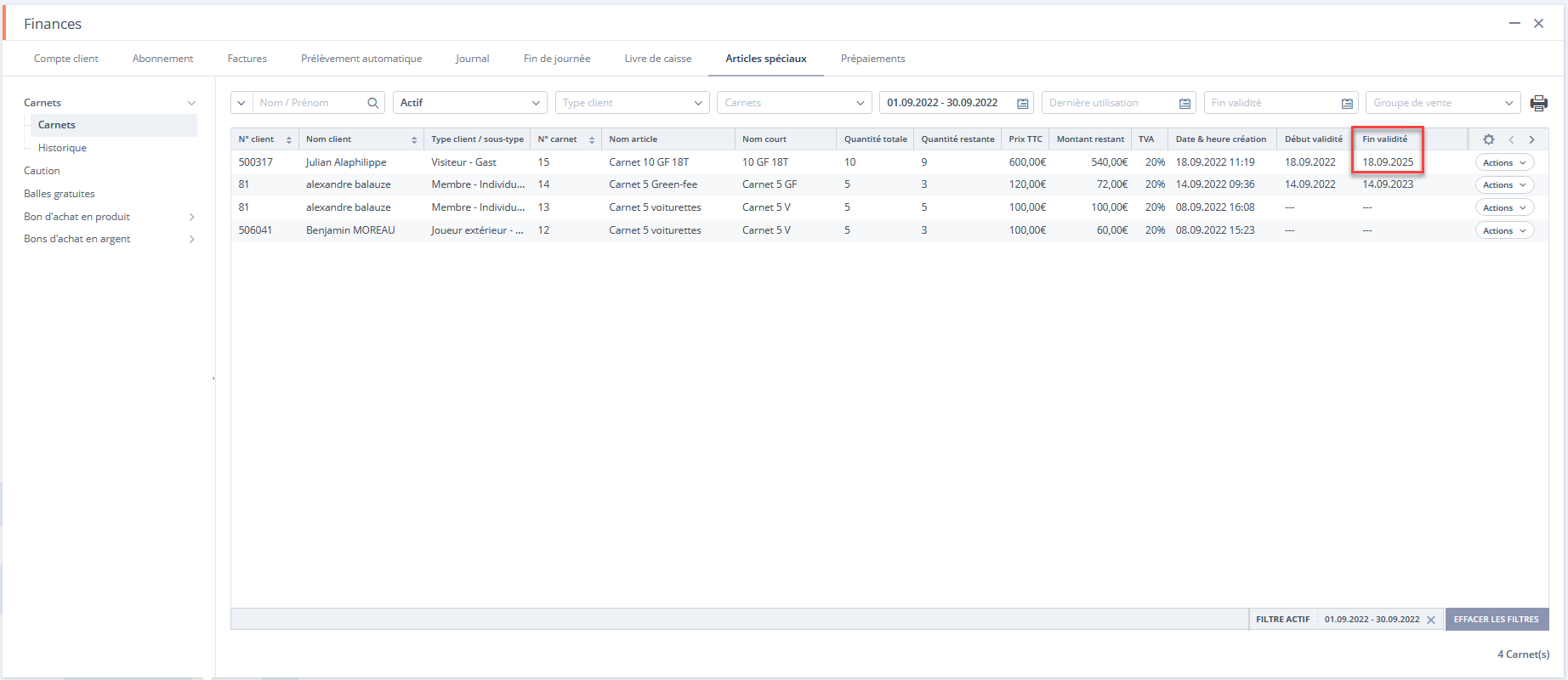Click Quantité restante column header
The image size is (1568, 680).
[957, 139]
